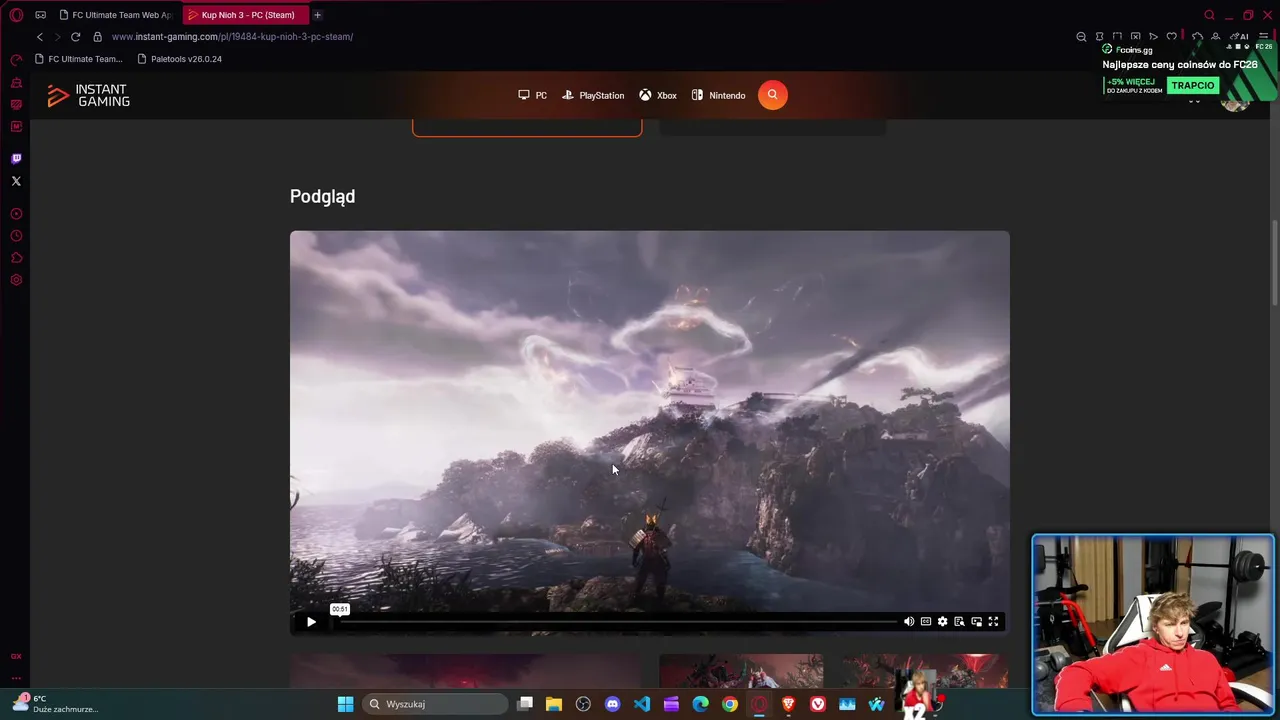Open the Xbox platform menu
This screenshot has width=1280, height=720.
658,95
